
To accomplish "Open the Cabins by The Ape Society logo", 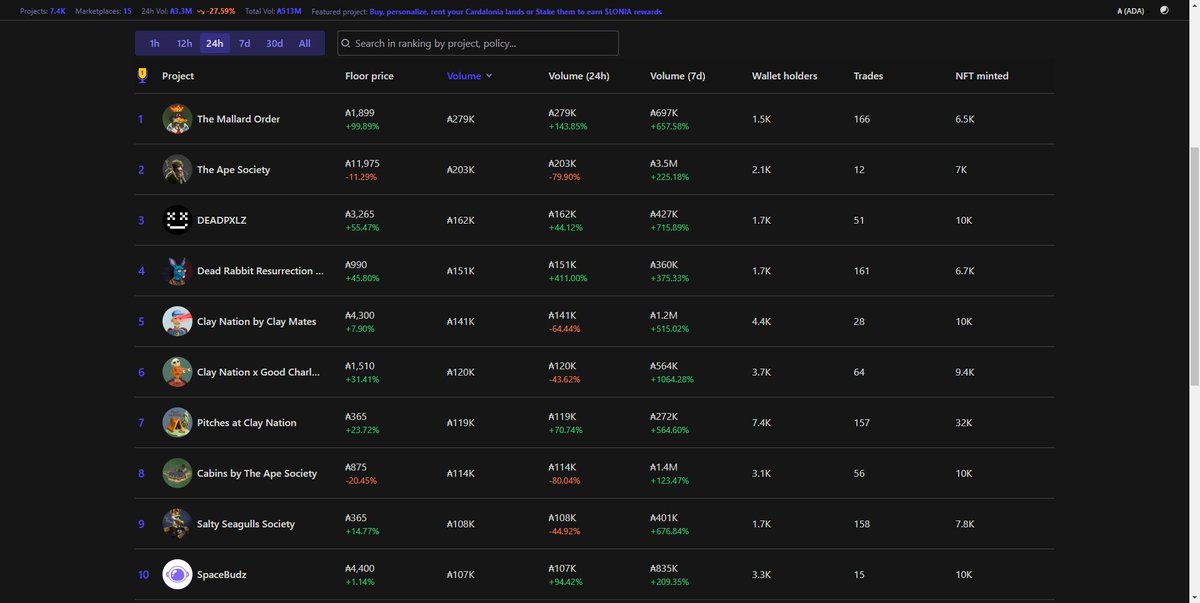I will [x=176, y=472].
